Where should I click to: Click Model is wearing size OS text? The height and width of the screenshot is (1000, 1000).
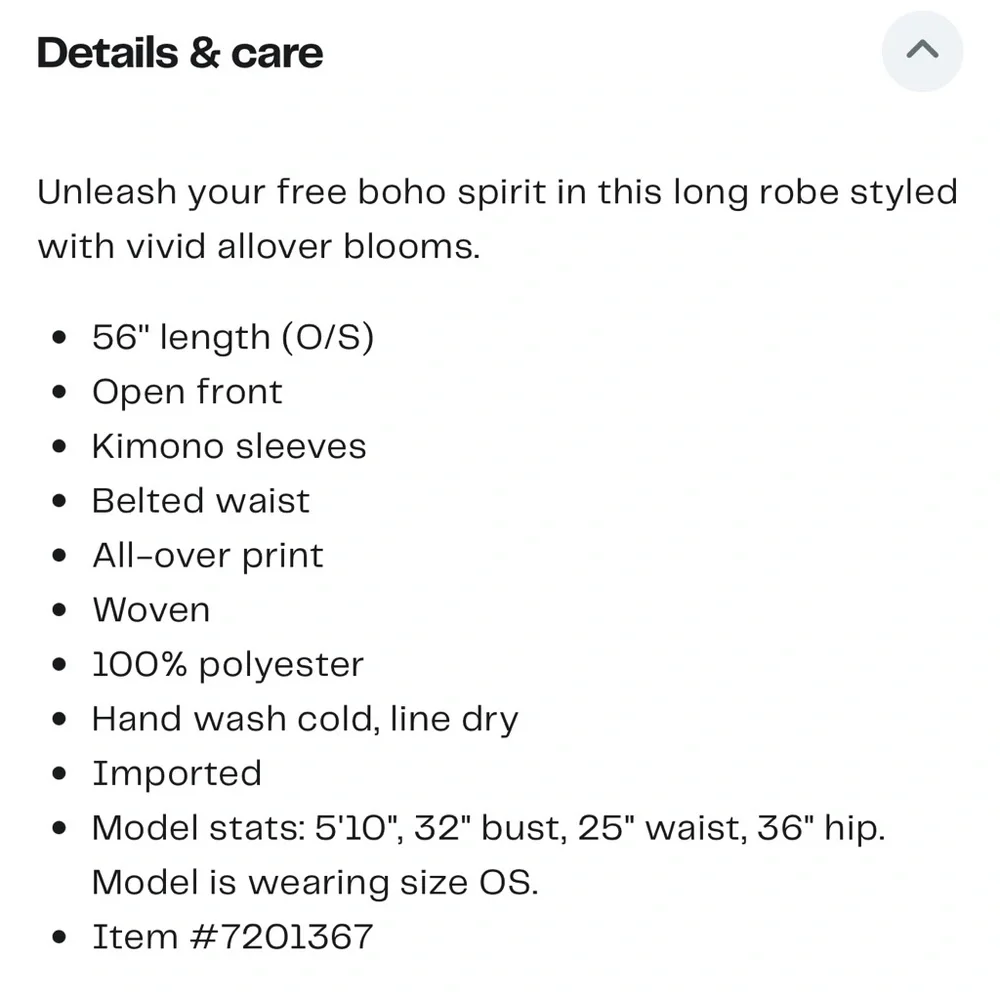(x=315, y=883)
